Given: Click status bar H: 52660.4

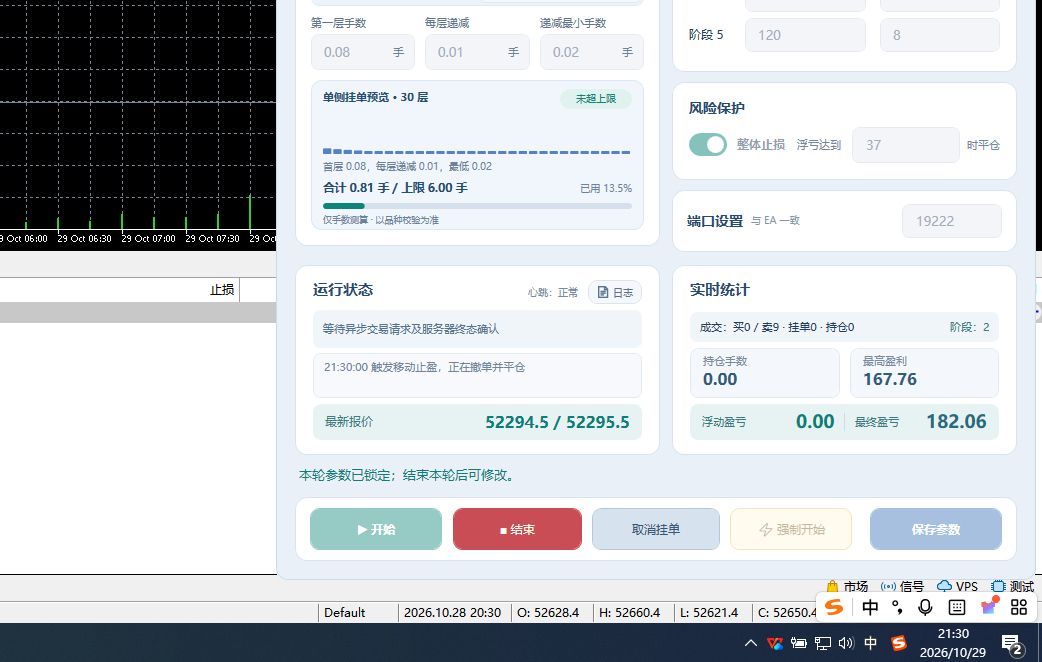Looking at the screenshot, I should click(x=629, y=612).
